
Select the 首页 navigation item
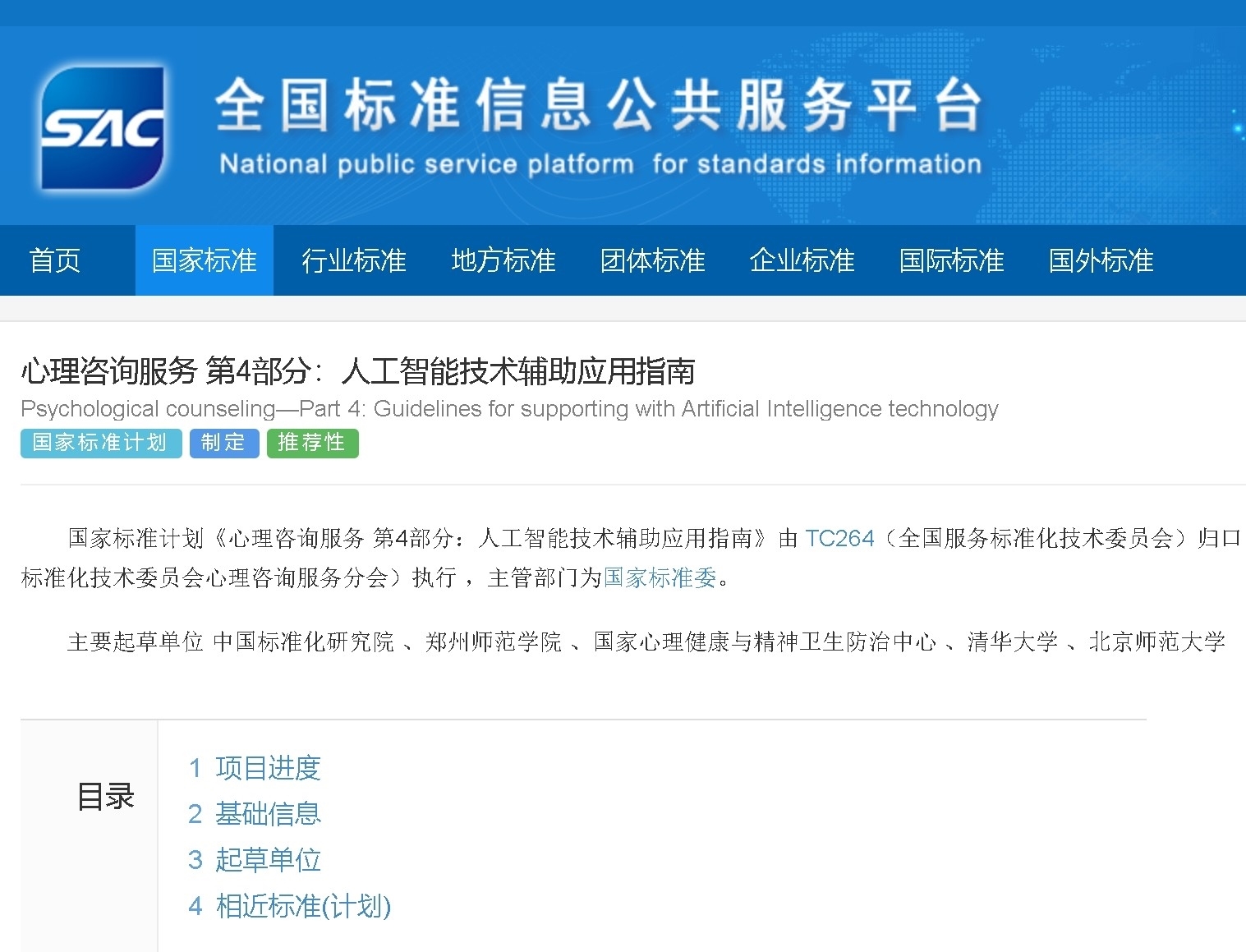pos(54,260)
